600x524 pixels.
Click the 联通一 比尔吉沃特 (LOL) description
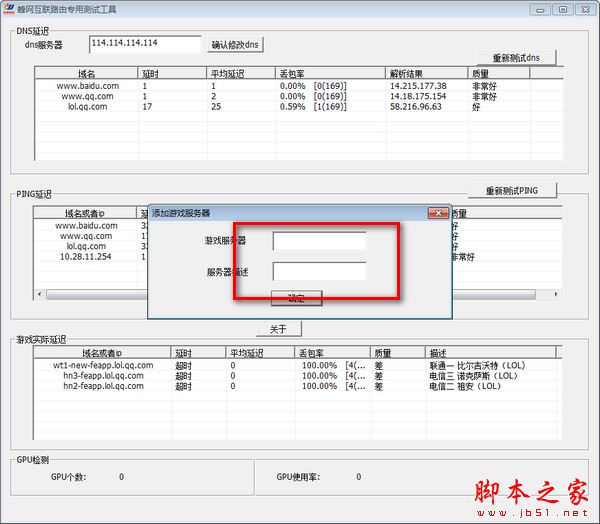tap(477, 365)
